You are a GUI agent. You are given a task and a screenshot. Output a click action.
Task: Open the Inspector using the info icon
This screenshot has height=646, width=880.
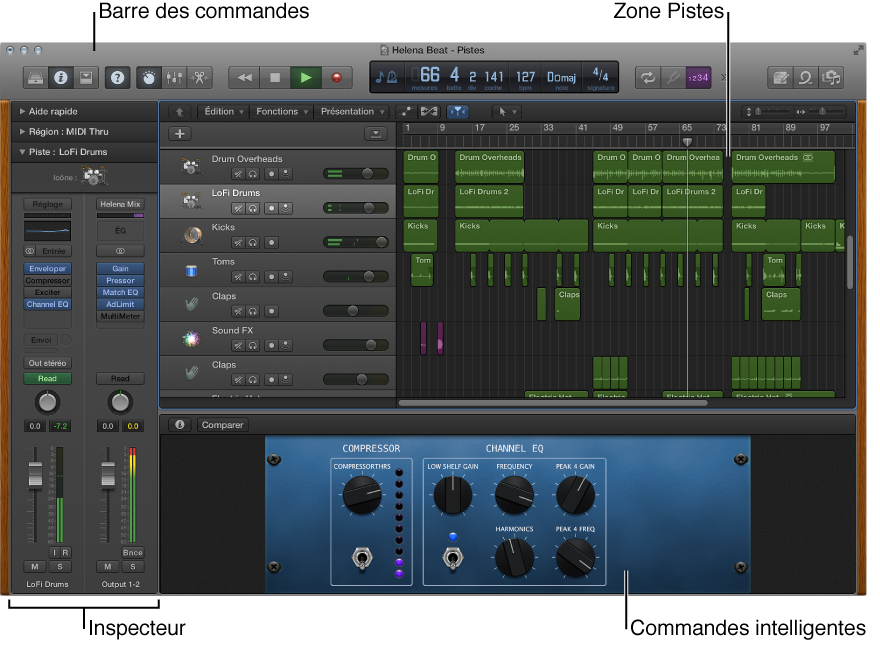pos(61,75)
